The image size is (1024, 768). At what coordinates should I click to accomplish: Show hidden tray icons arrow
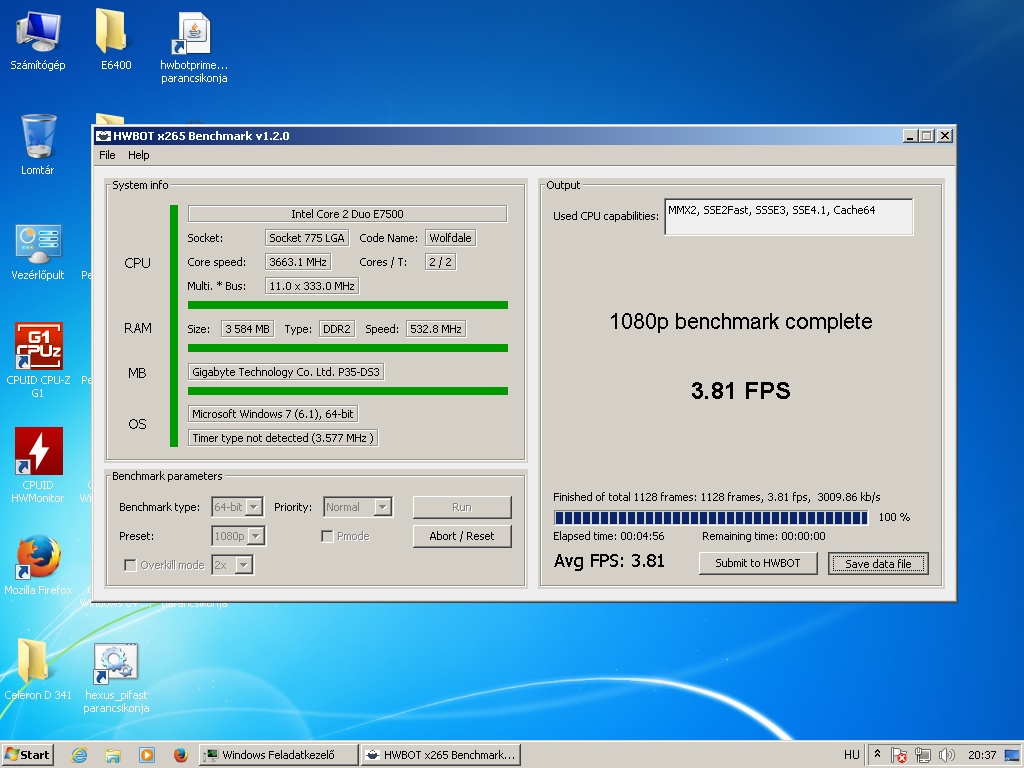878,754
